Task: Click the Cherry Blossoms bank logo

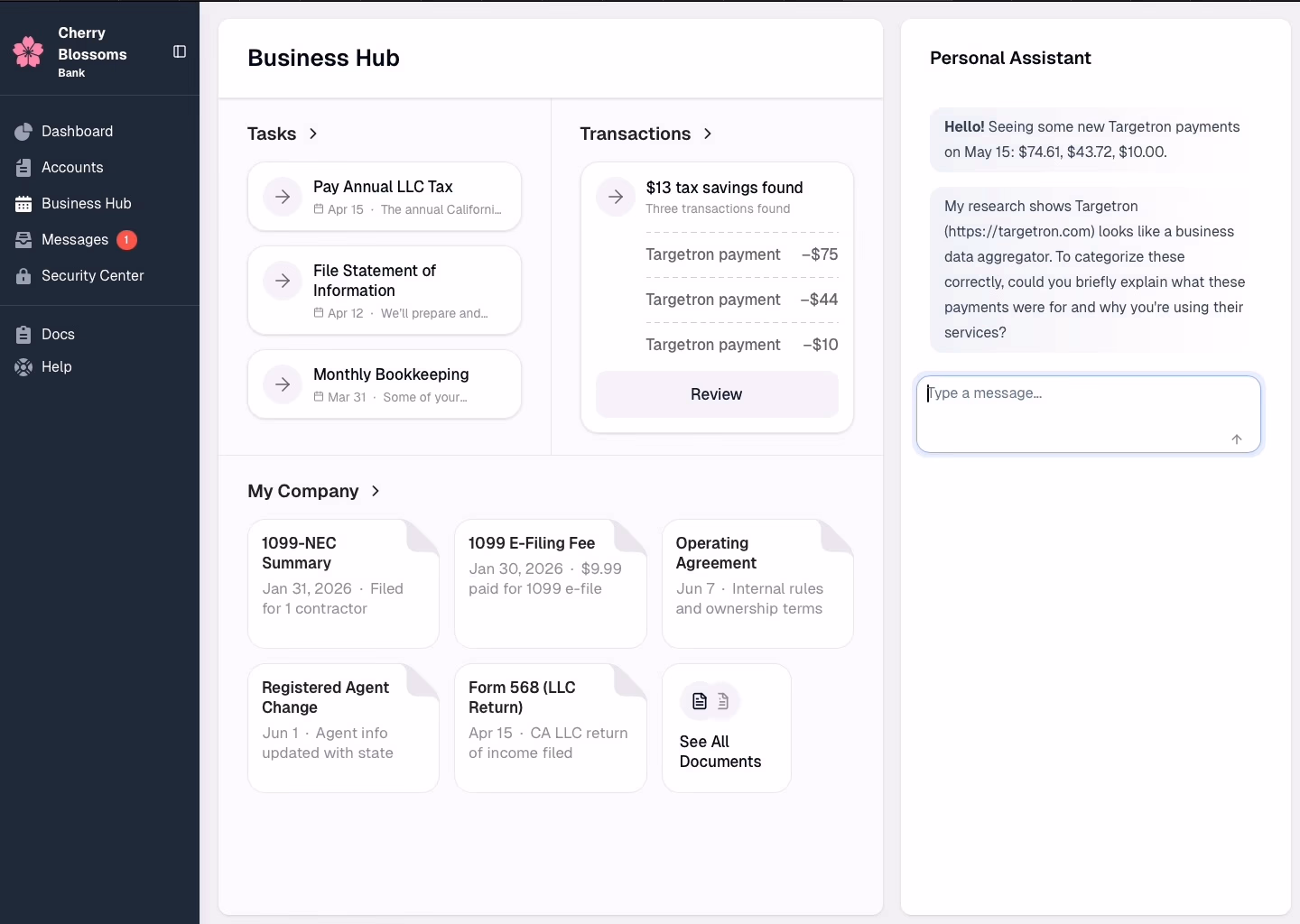Action: point(28,51)
